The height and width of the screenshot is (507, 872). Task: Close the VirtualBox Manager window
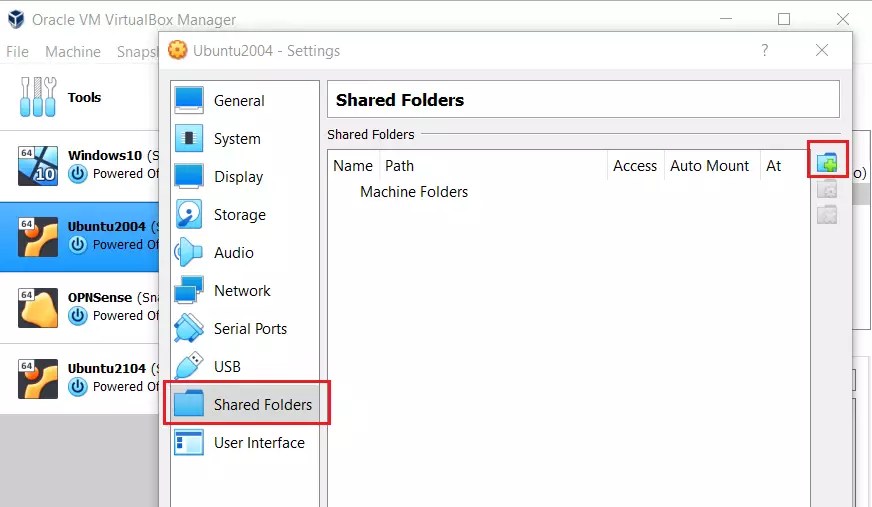(x=843, y=19)
